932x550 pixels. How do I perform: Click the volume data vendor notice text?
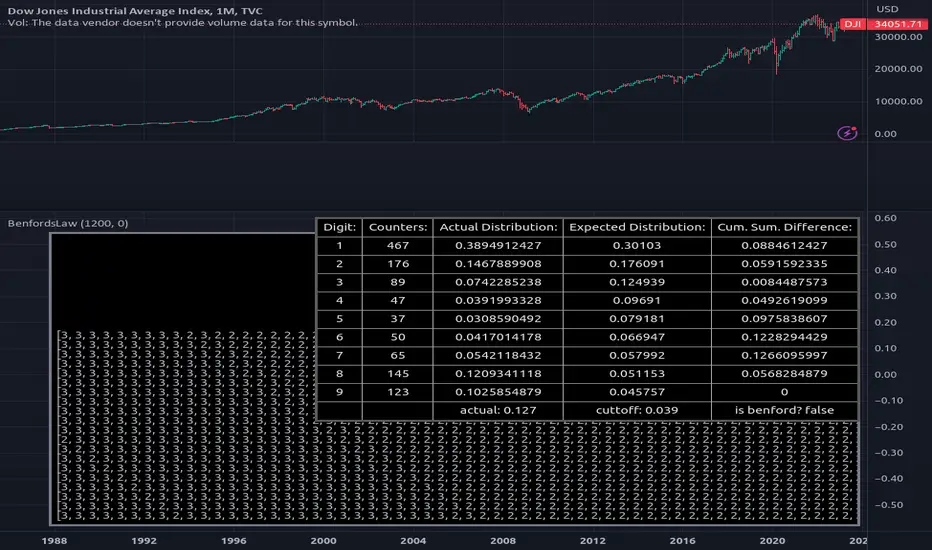(x=182, y=23)
